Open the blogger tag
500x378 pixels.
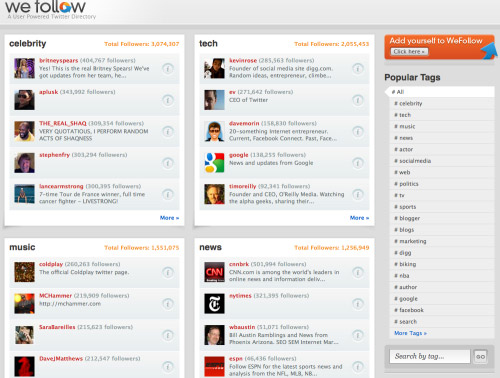[x=407, y=218]
